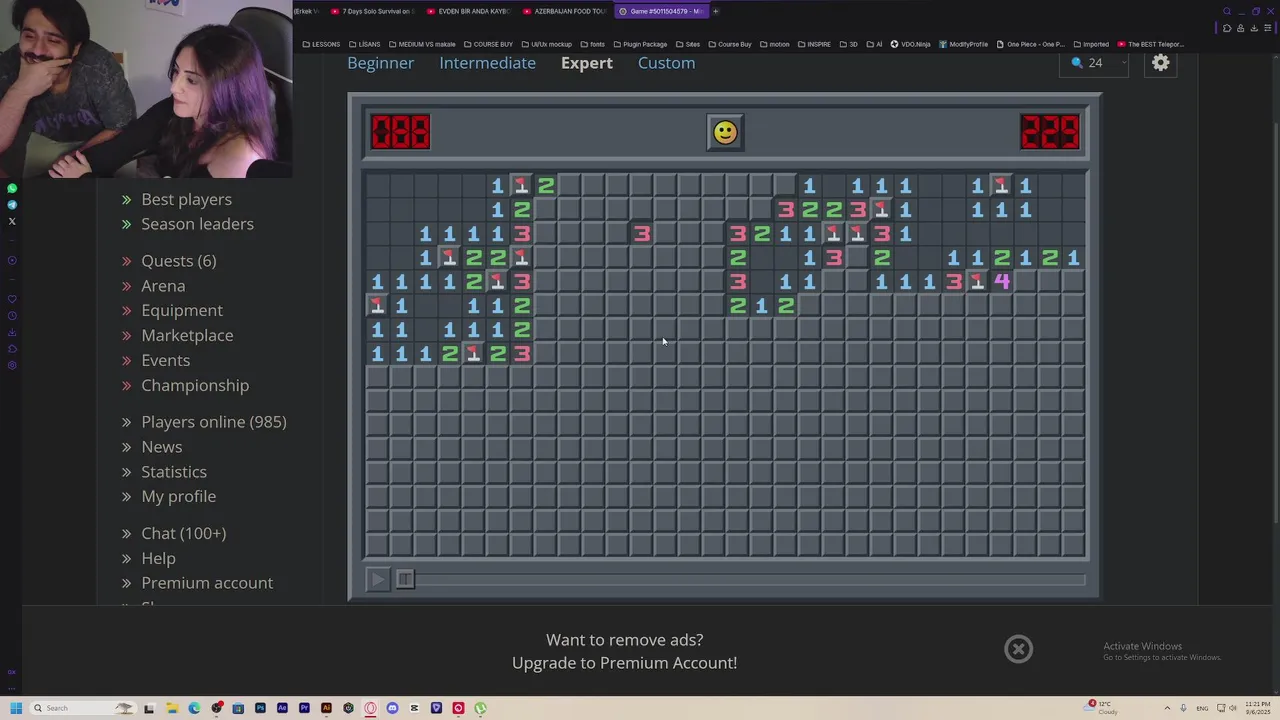Open the INSPIRE bookmark folder
The width and height of the screenshot is (1280, 720).
pos(813,44)
